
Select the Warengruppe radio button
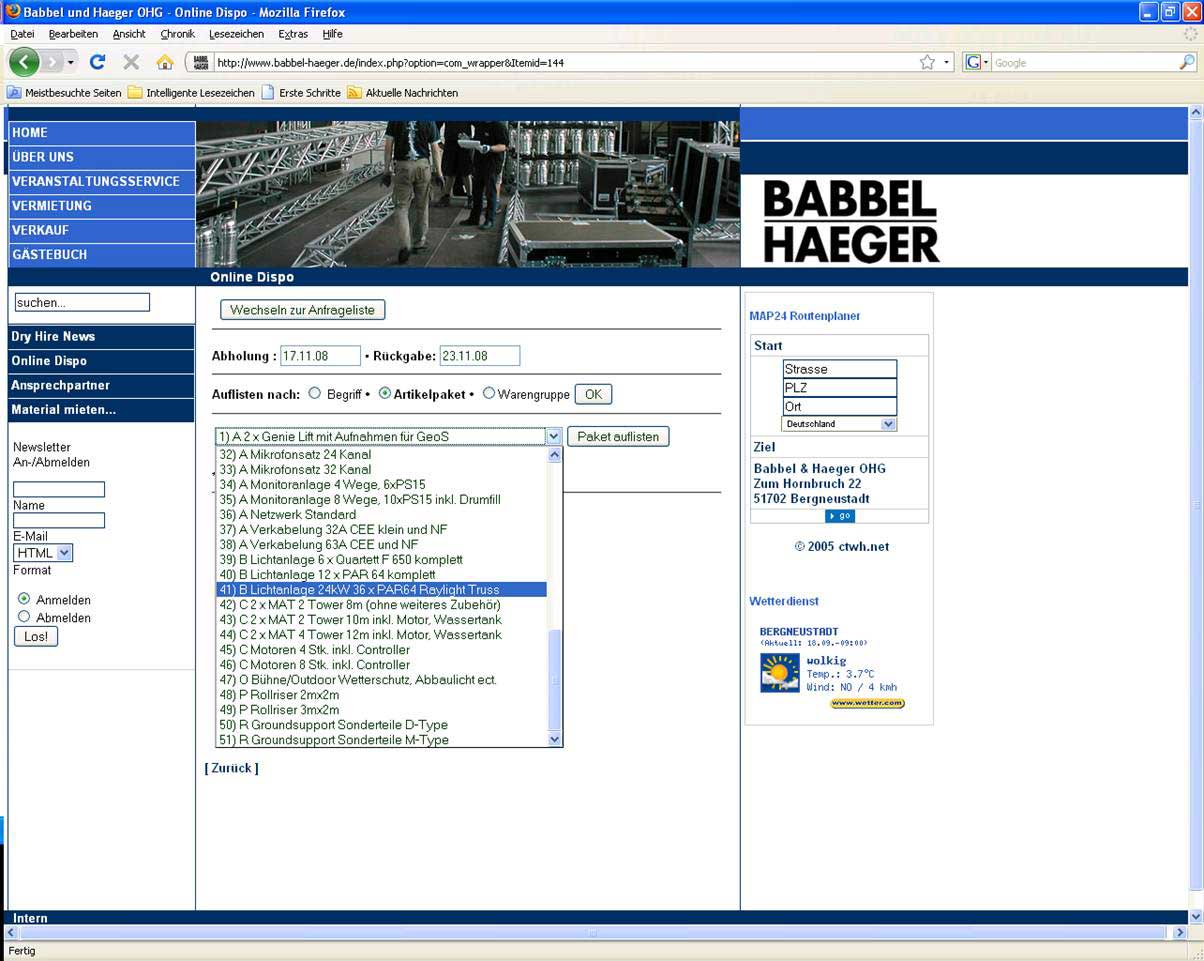click(x=489, y=393)
